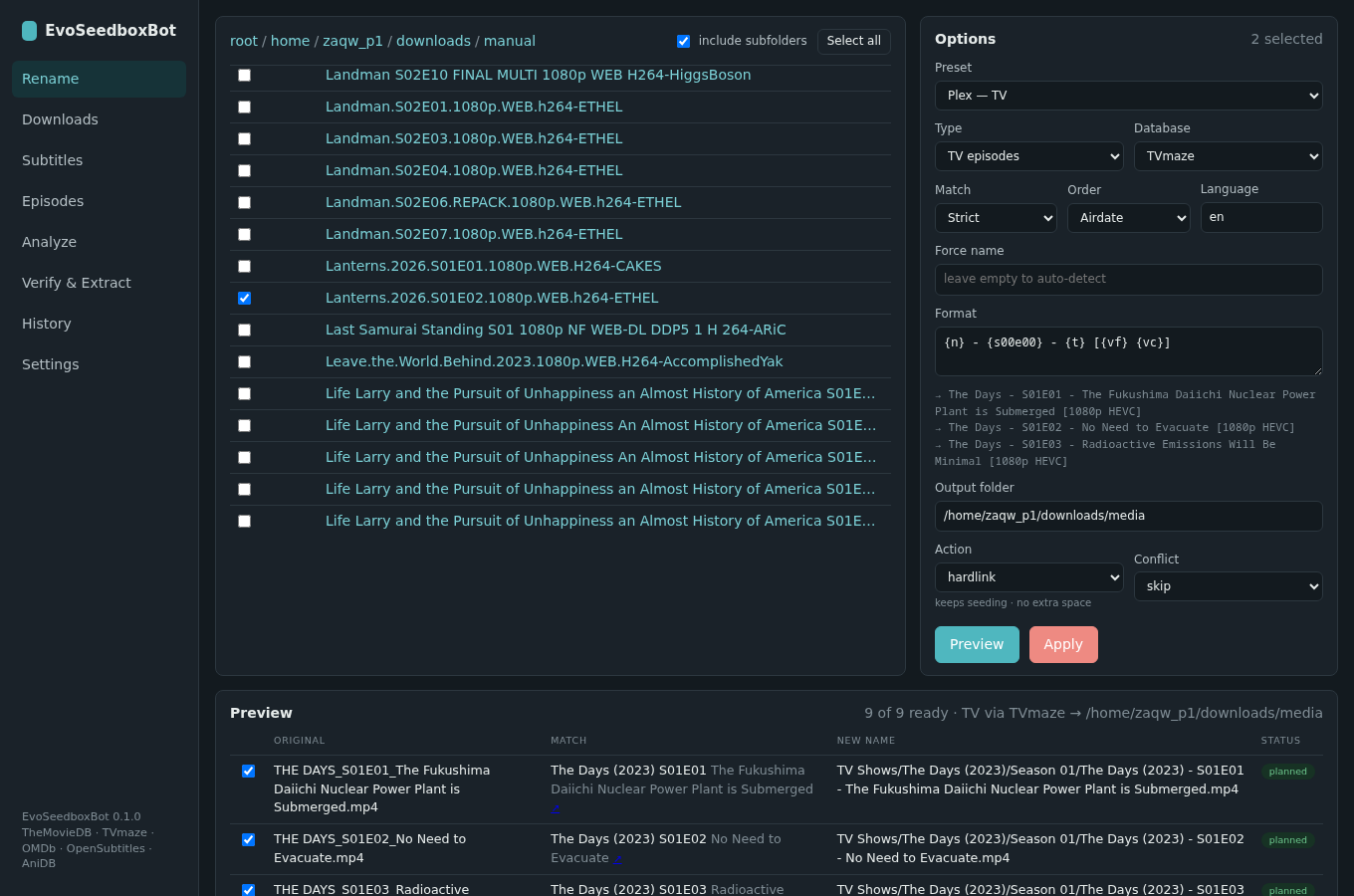Edit the Format template text area
The width and height of the screenshot is (1354, 896).
[x=1128, y=351]
